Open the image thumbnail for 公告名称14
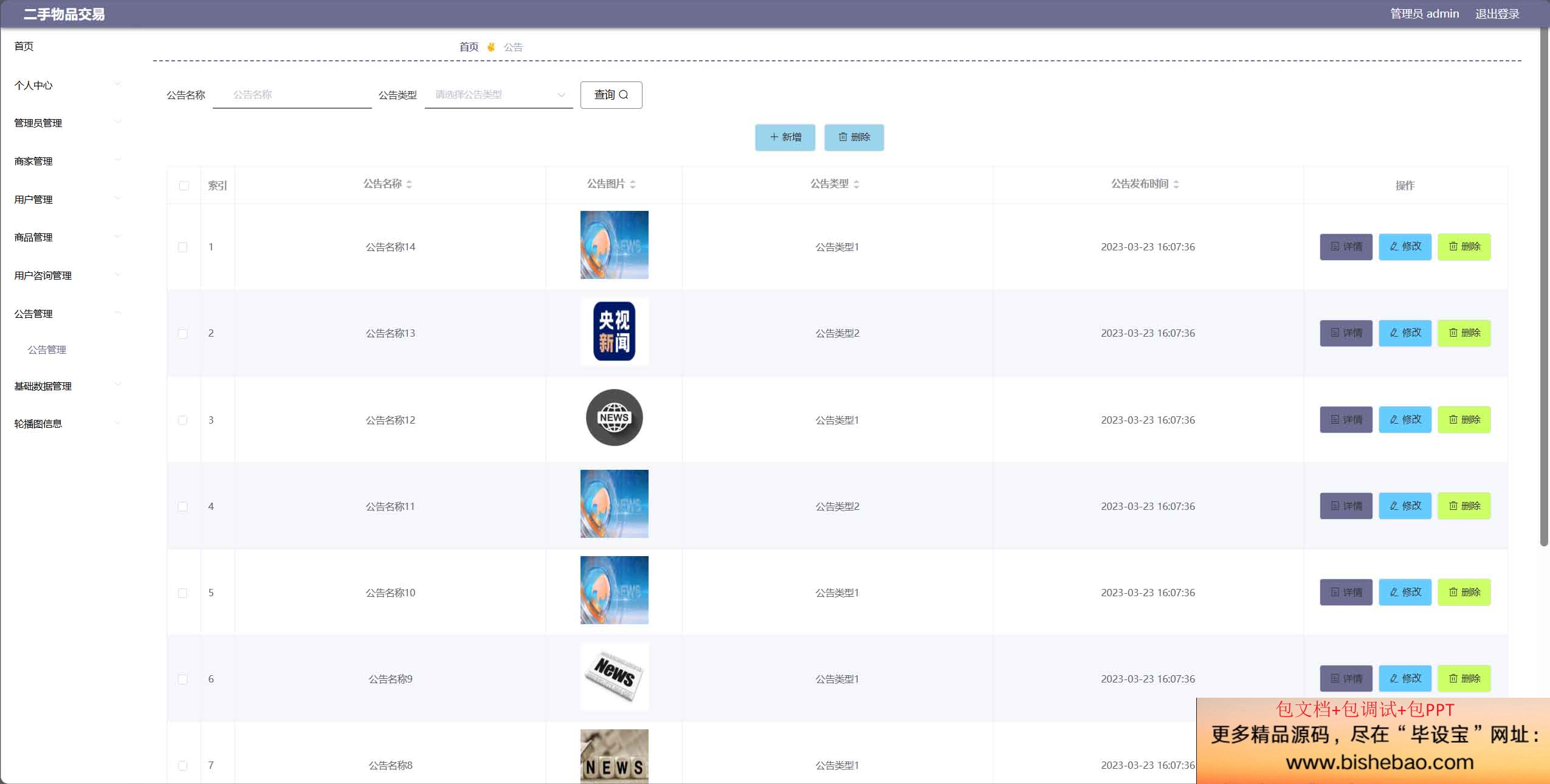Viewport: 1550px width, 784px height. [614, 245]
